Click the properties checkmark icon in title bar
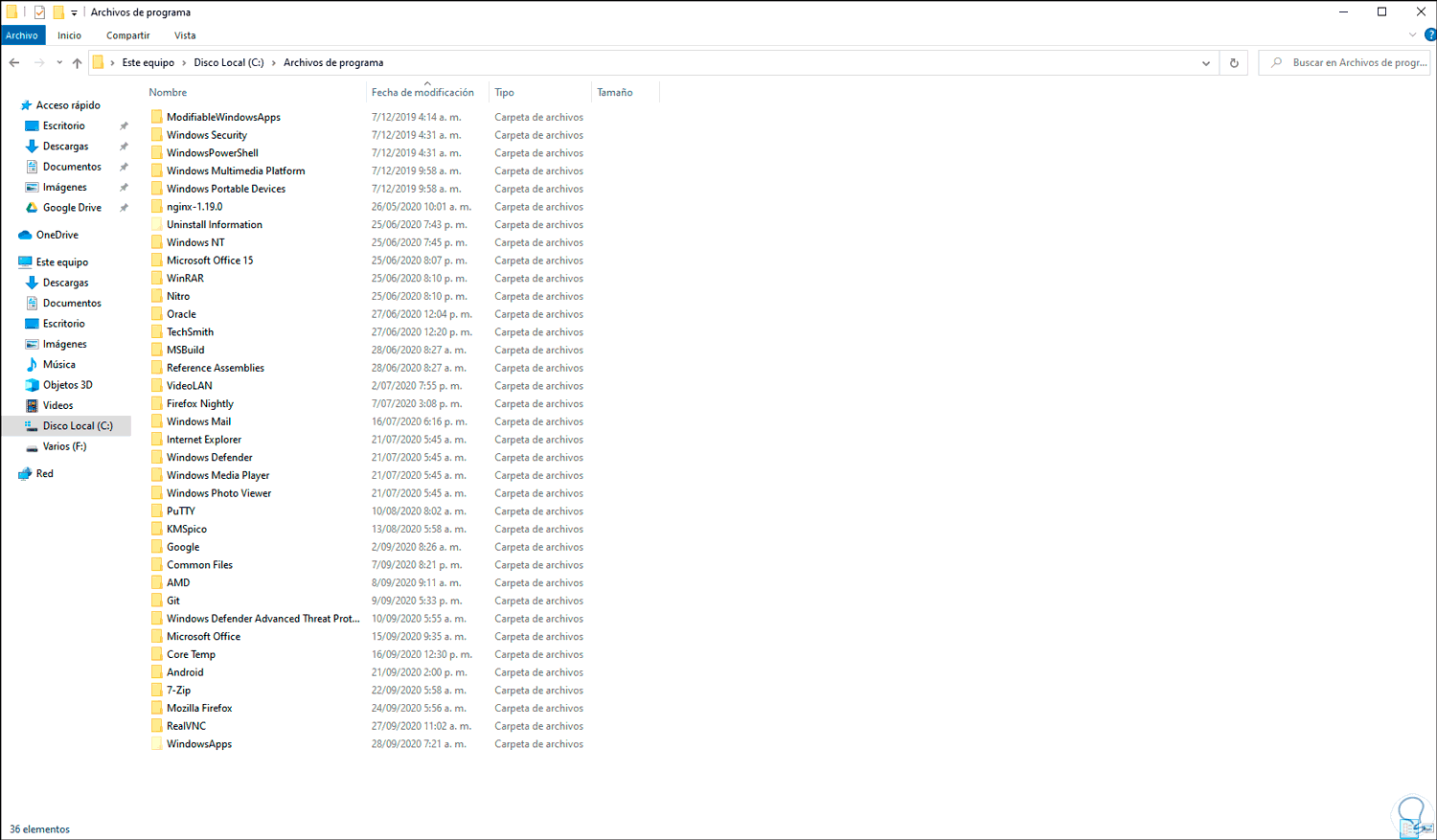 pyautogui.click(x=39, y=12)
